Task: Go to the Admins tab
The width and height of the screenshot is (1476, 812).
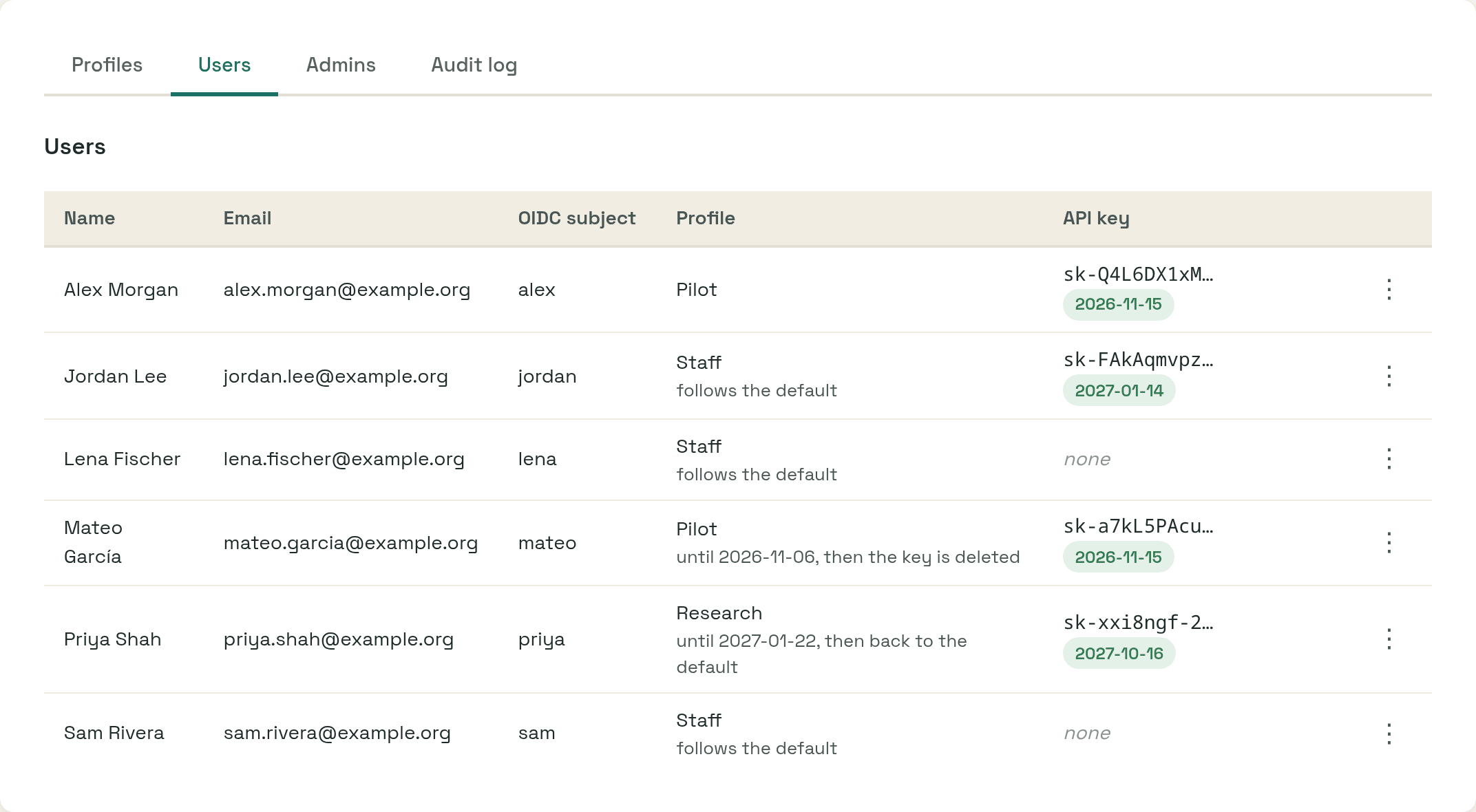Action: (341, 65)
